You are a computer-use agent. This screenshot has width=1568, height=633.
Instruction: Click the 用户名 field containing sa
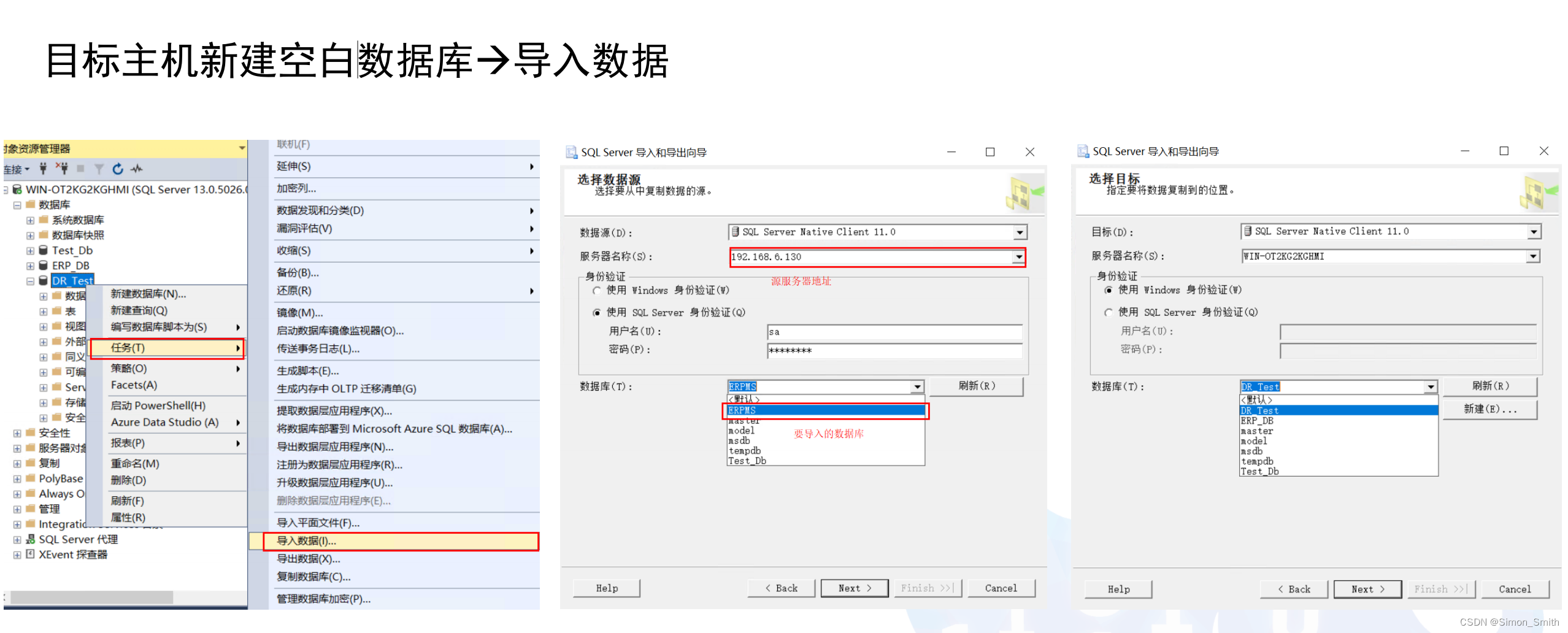click(x=894, y=332)
